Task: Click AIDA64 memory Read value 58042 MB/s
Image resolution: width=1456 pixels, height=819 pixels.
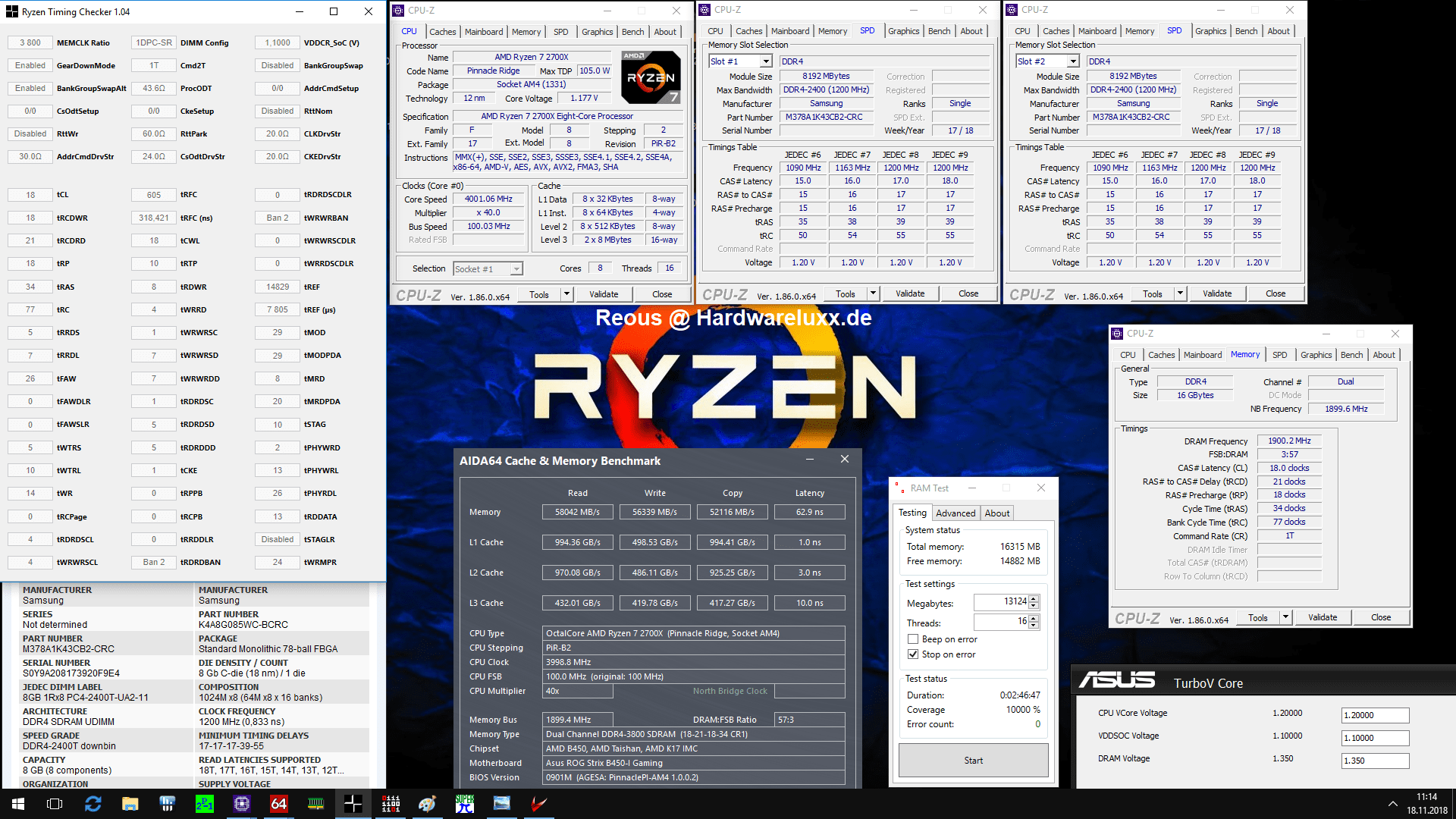Action: pyautogui.click(x=577, y=512)
